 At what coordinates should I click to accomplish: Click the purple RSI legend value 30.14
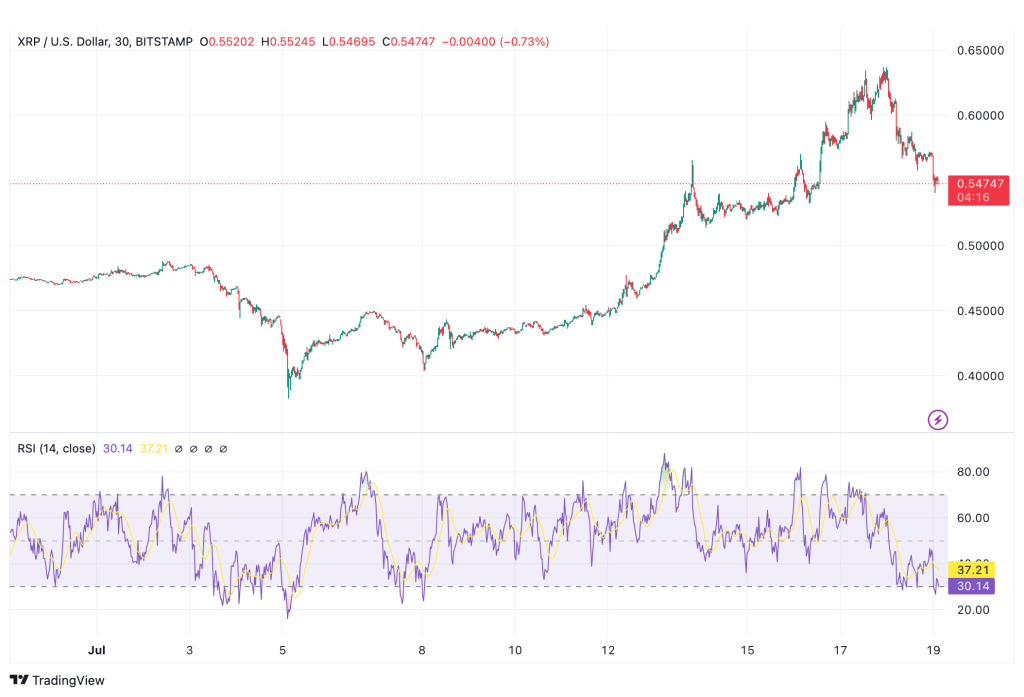(x=118, y=449)
